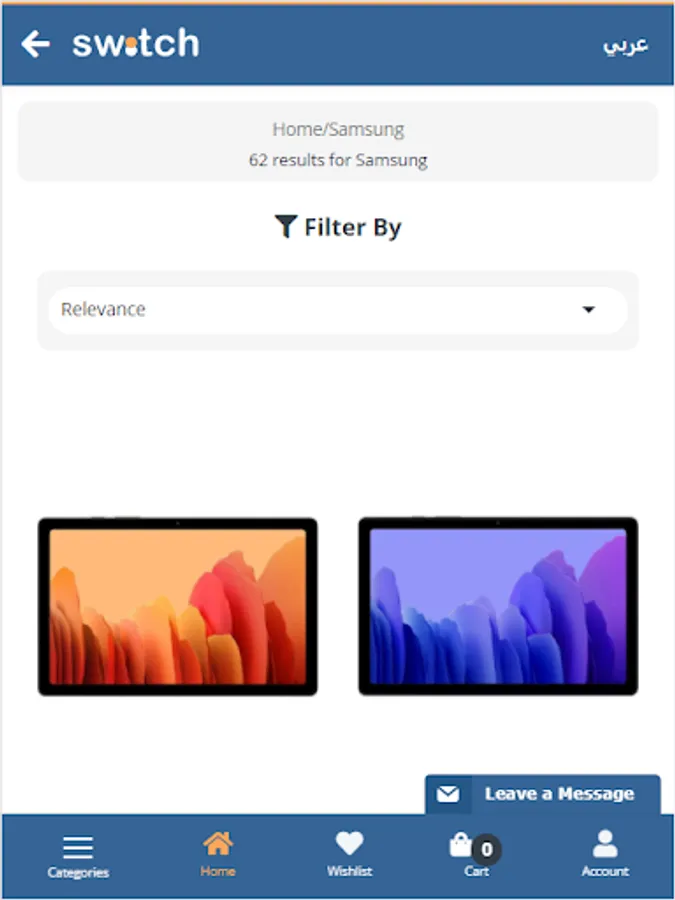Image resolution: width=675 pixels, height=900 pixels.
Task: Open Account person icon
Action: coord(605,843)
